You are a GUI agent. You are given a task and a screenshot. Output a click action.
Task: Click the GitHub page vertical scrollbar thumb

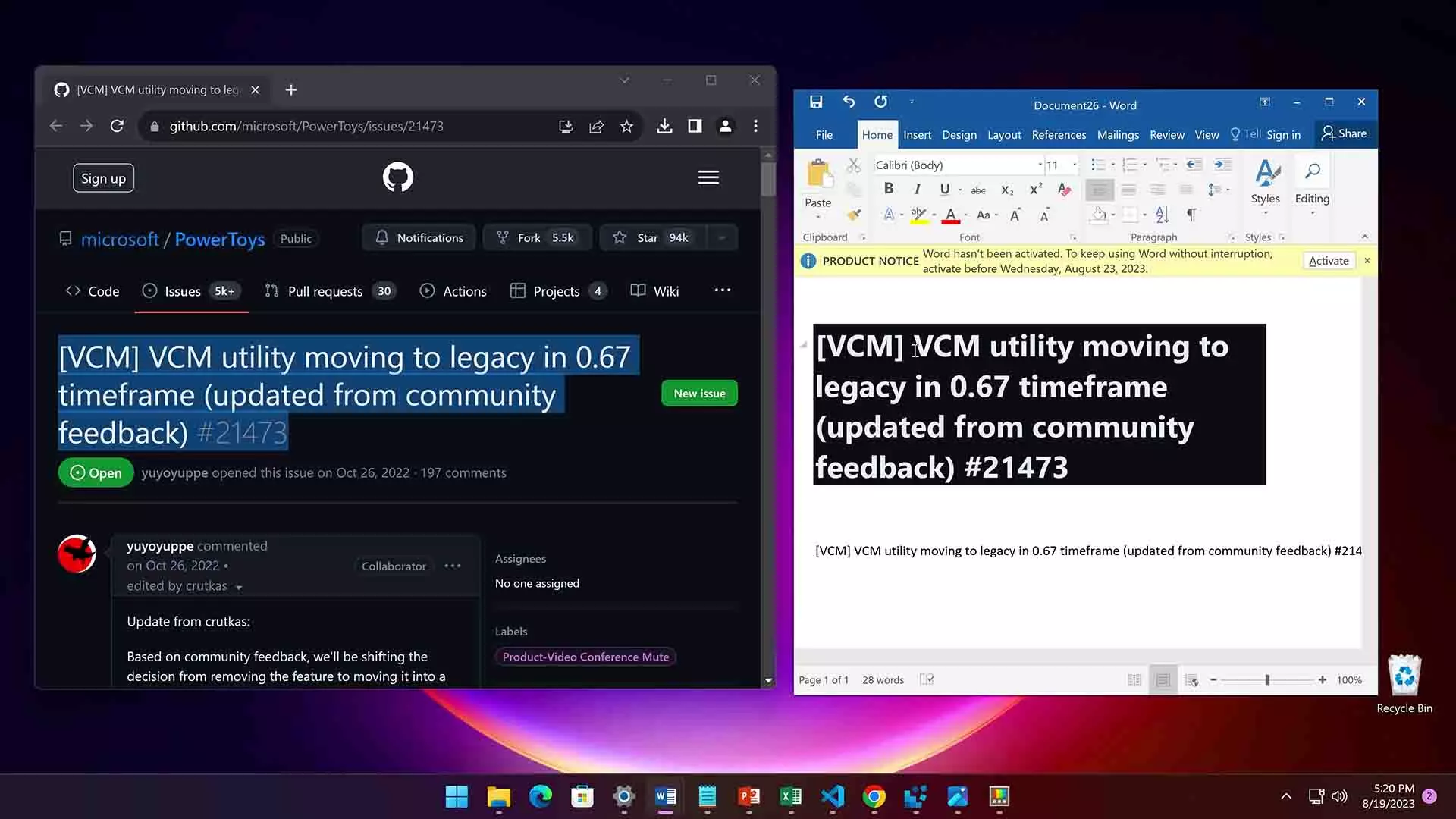tap(767, 179)
